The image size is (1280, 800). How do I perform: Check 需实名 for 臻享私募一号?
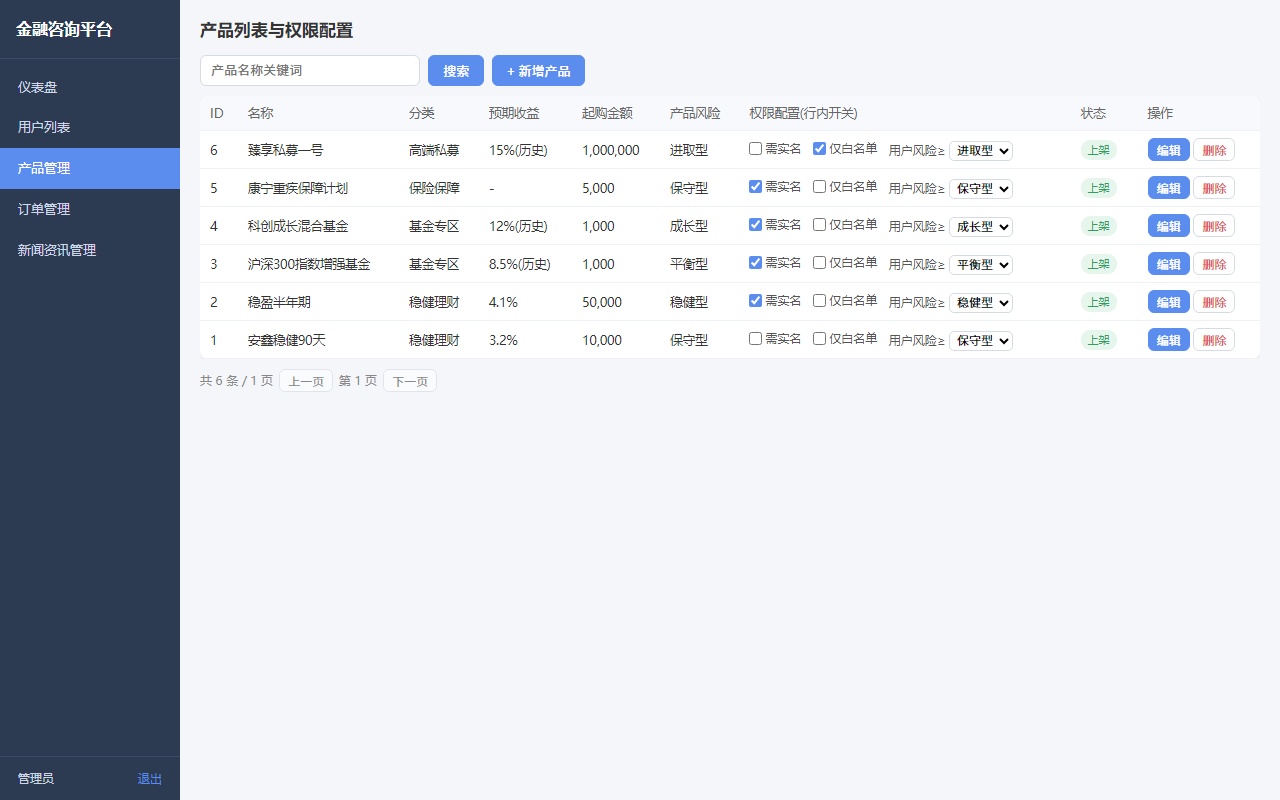[756, 149]
